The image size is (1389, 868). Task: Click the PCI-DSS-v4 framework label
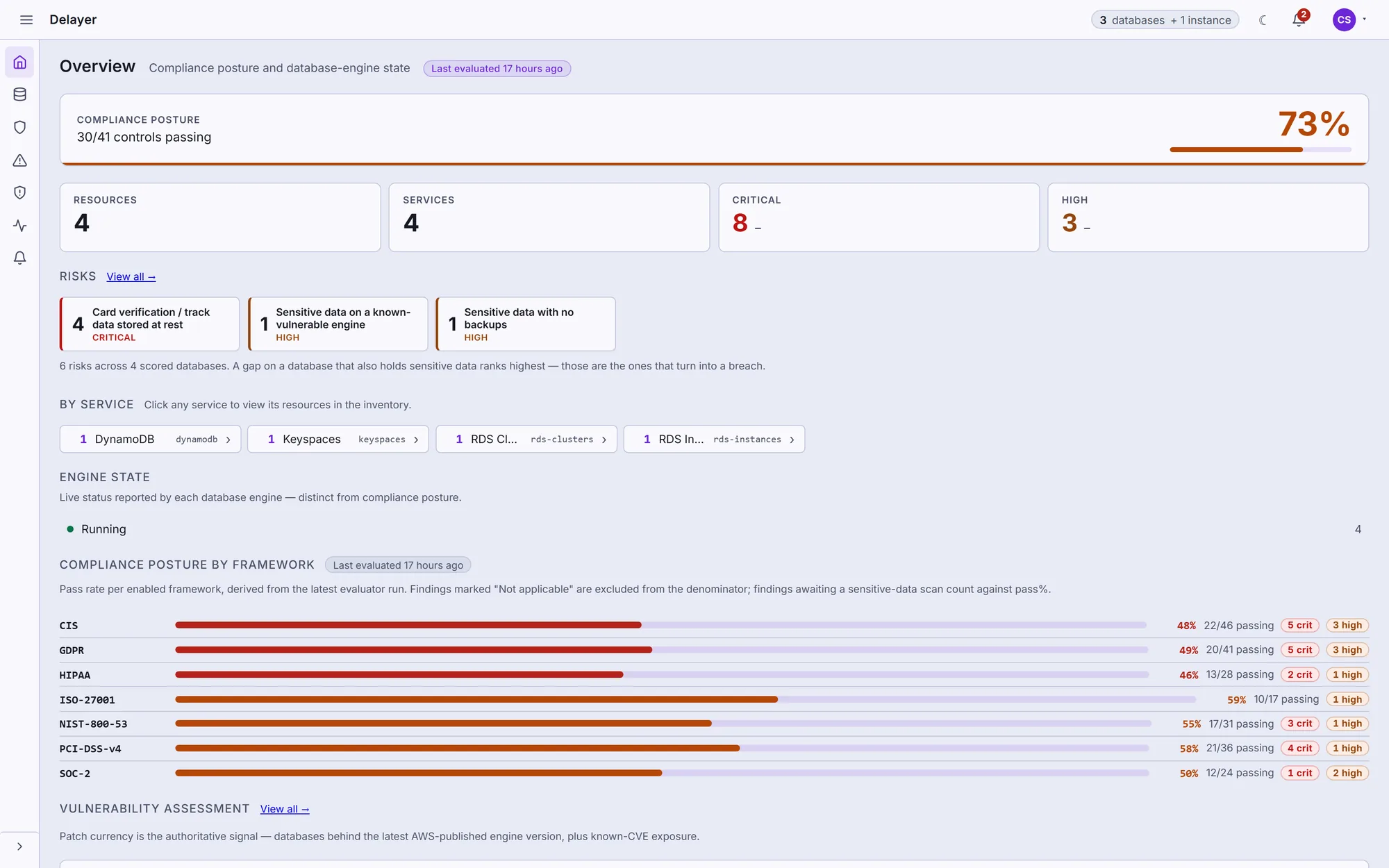[x=90, y=749]
